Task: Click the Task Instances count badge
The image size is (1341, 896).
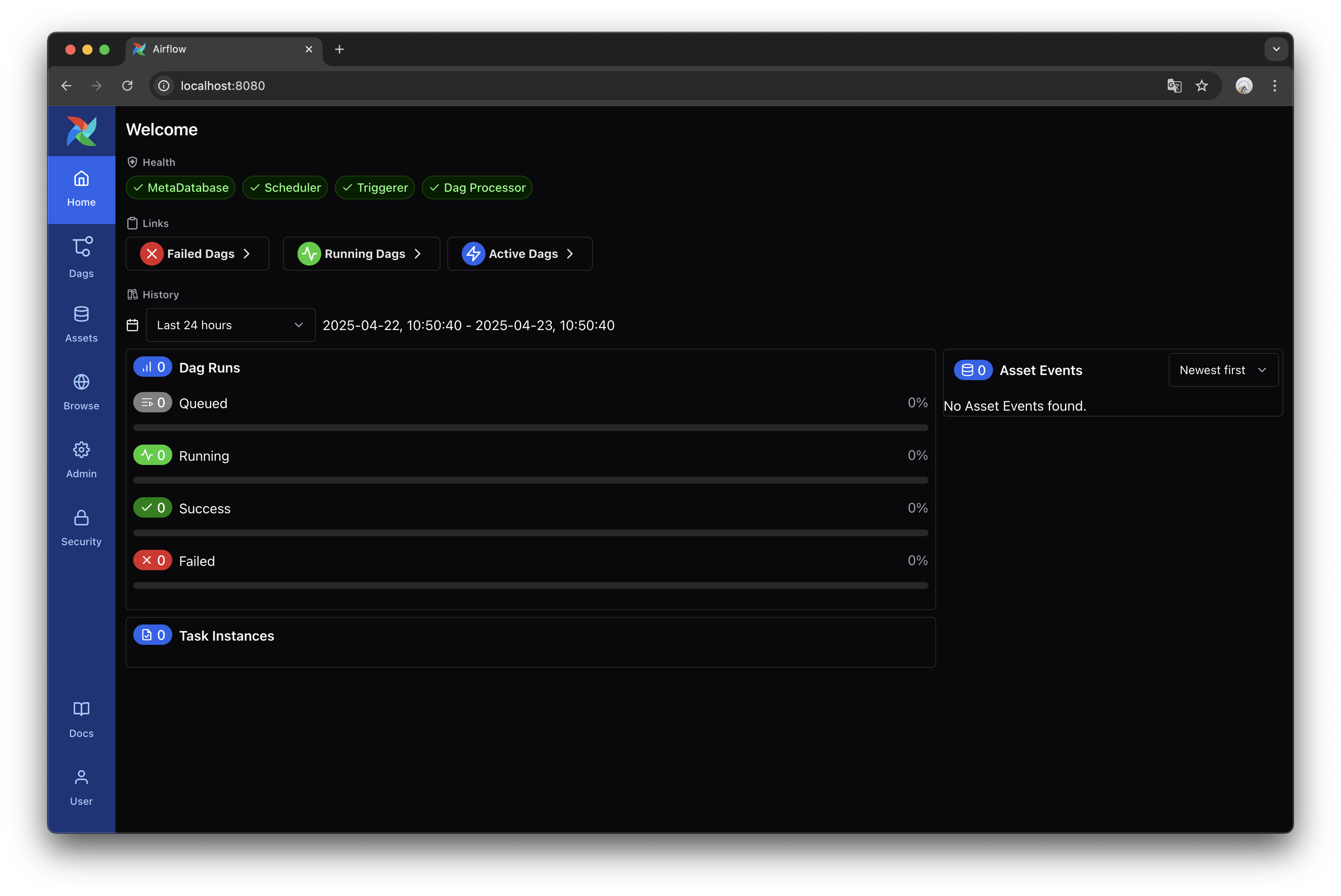Action: (x=153, y=635)
